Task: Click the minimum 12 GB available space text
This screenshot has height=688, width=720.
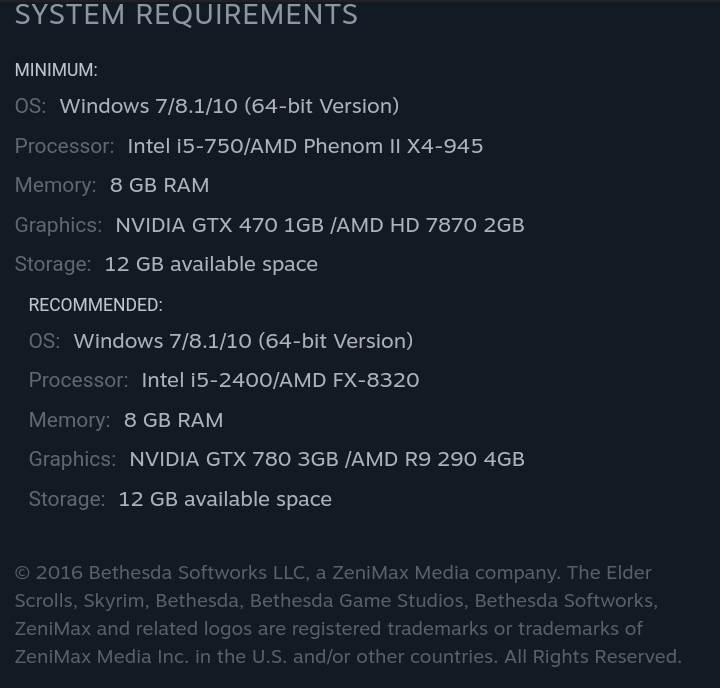Action: [x=211, y=264]
